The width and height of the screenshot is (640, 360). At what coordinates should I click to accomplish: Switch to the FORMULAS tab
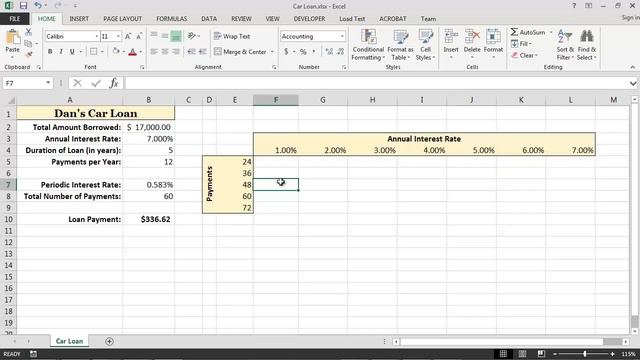(x=171, y=19)
